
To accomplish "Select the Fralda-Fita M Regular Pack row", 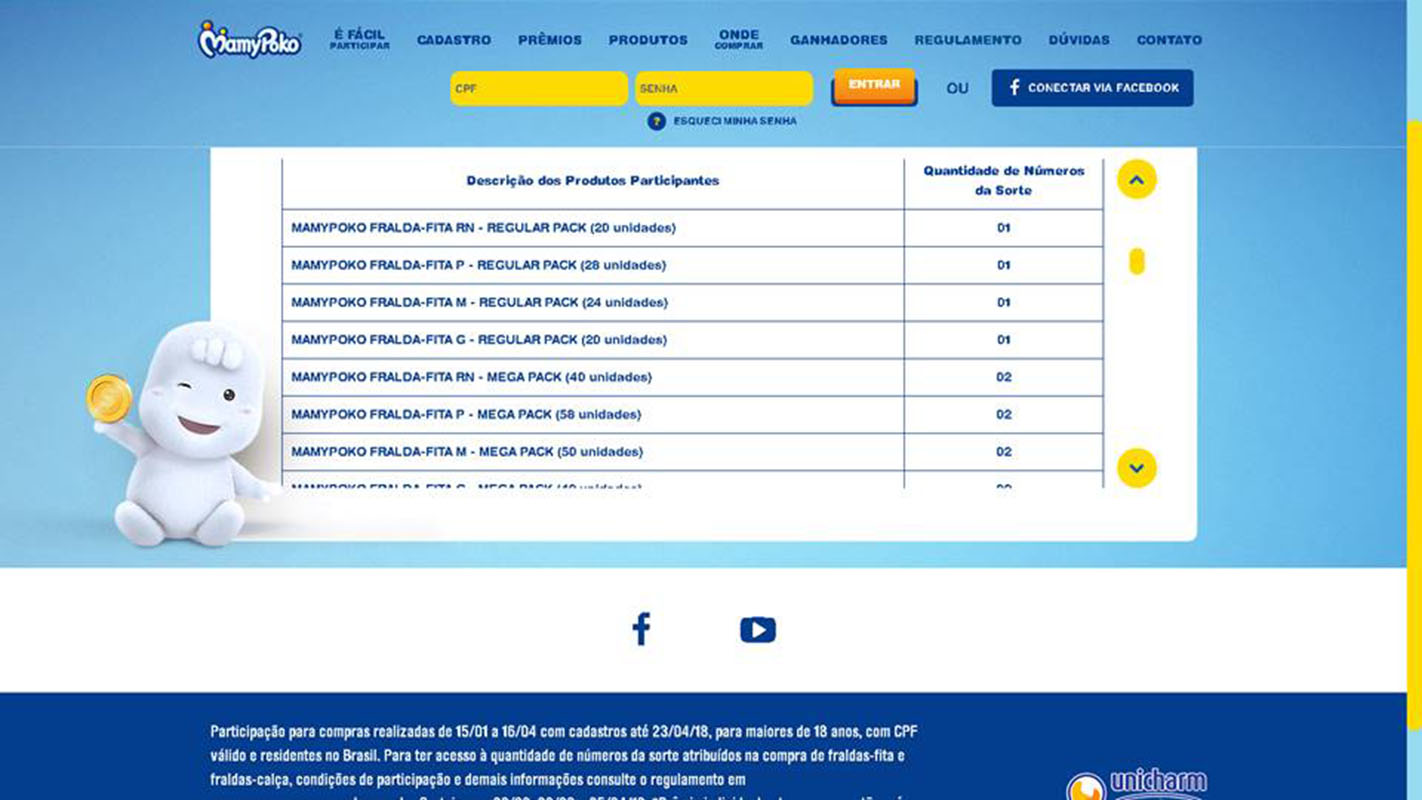I will click(693, 302).
